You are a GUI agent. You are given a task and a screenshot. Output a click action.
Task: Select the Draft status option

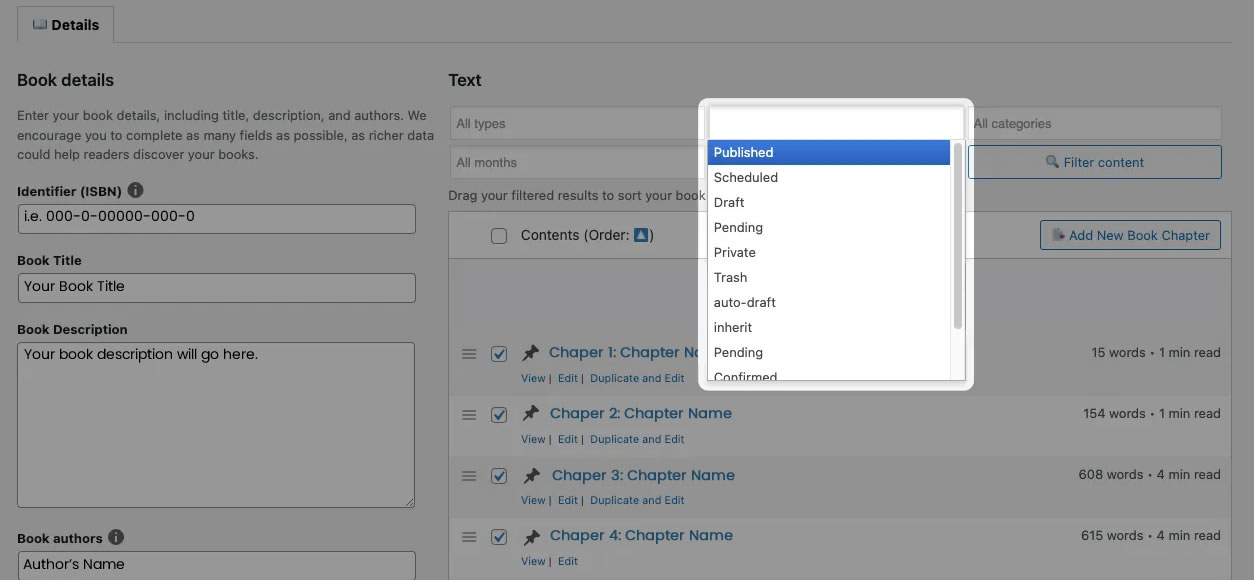729,202
